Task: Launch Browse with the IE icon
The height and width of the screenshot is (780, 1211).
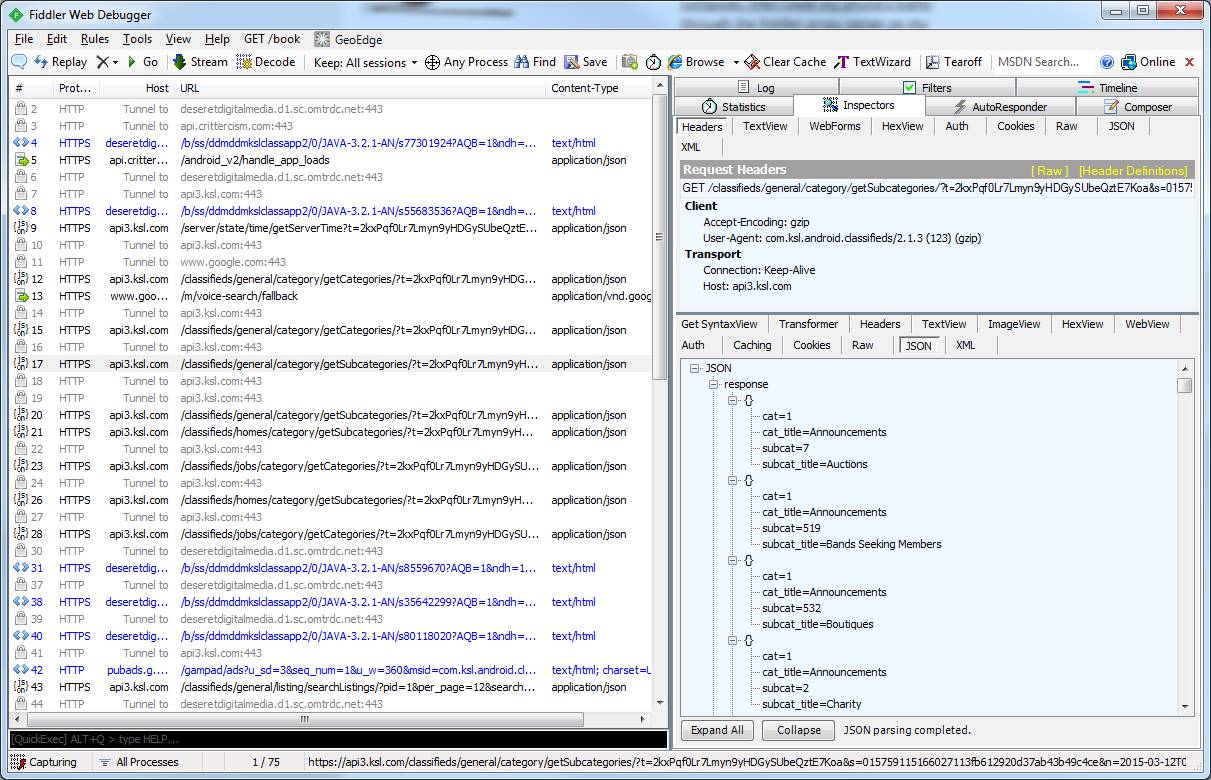Action: pyautogui.click(x=696, y=62)
